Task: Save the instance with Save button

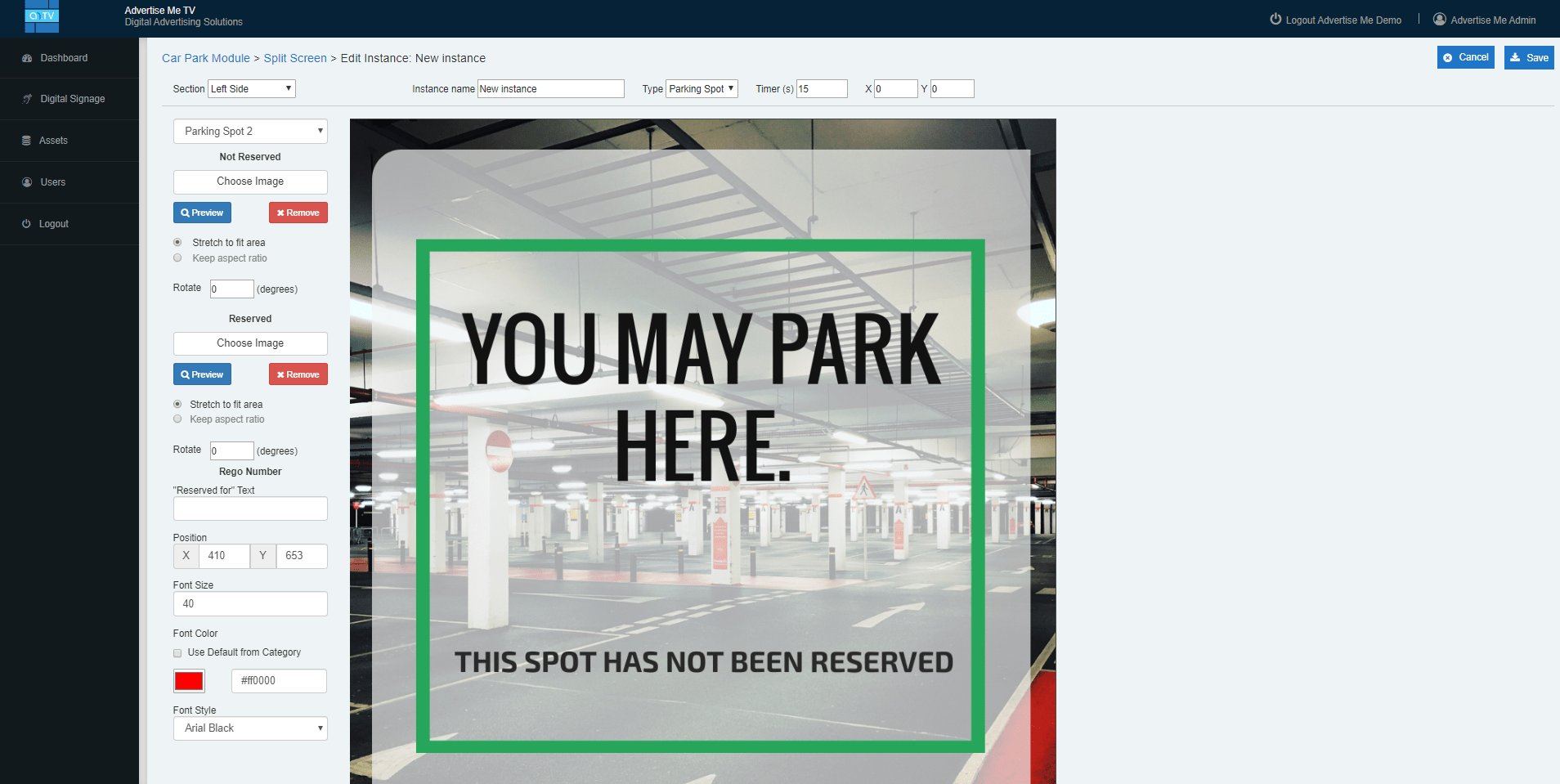Action: [1528, 57]
